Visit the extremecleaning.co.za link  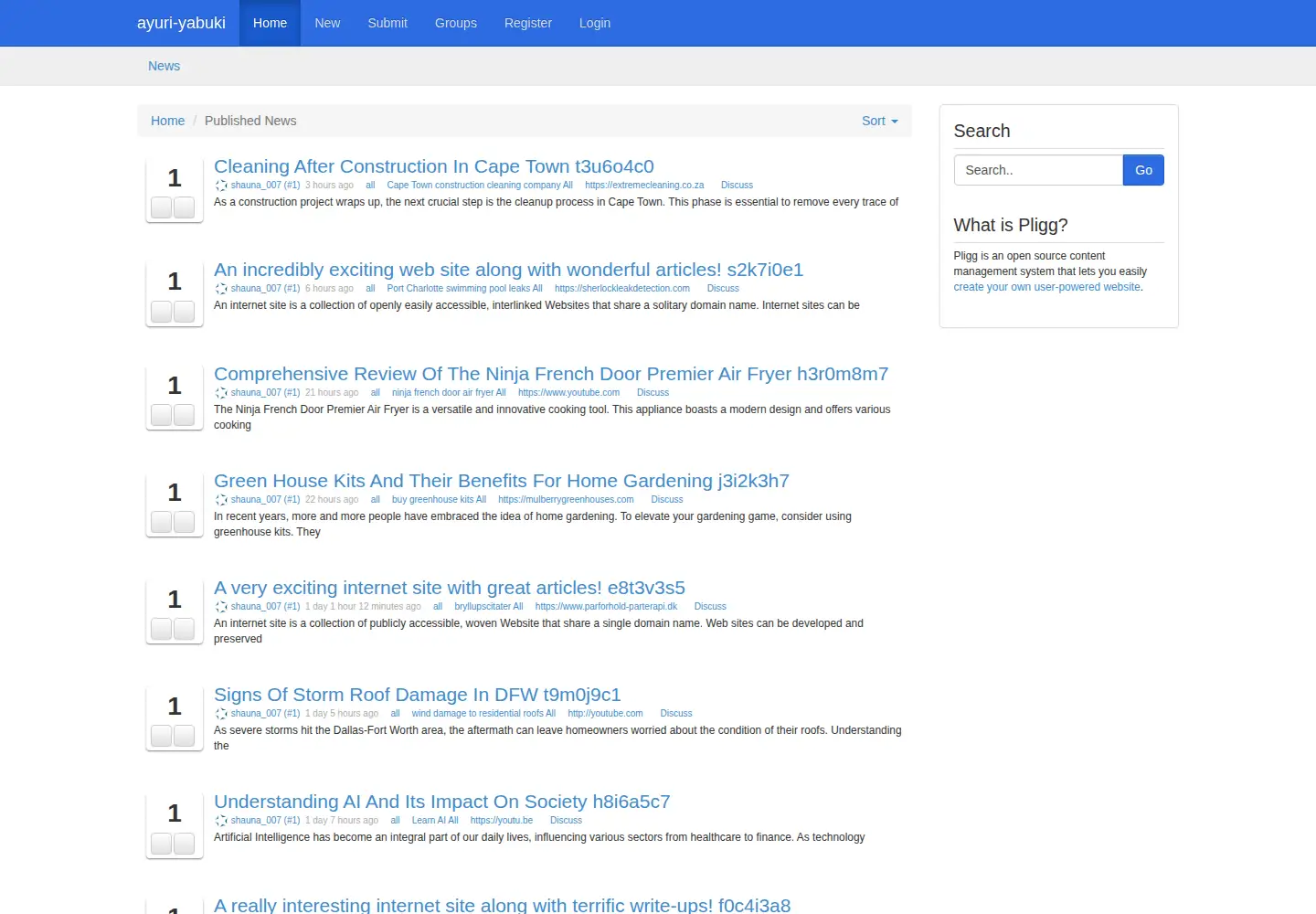pyautogui.click(x=644, y=186)
